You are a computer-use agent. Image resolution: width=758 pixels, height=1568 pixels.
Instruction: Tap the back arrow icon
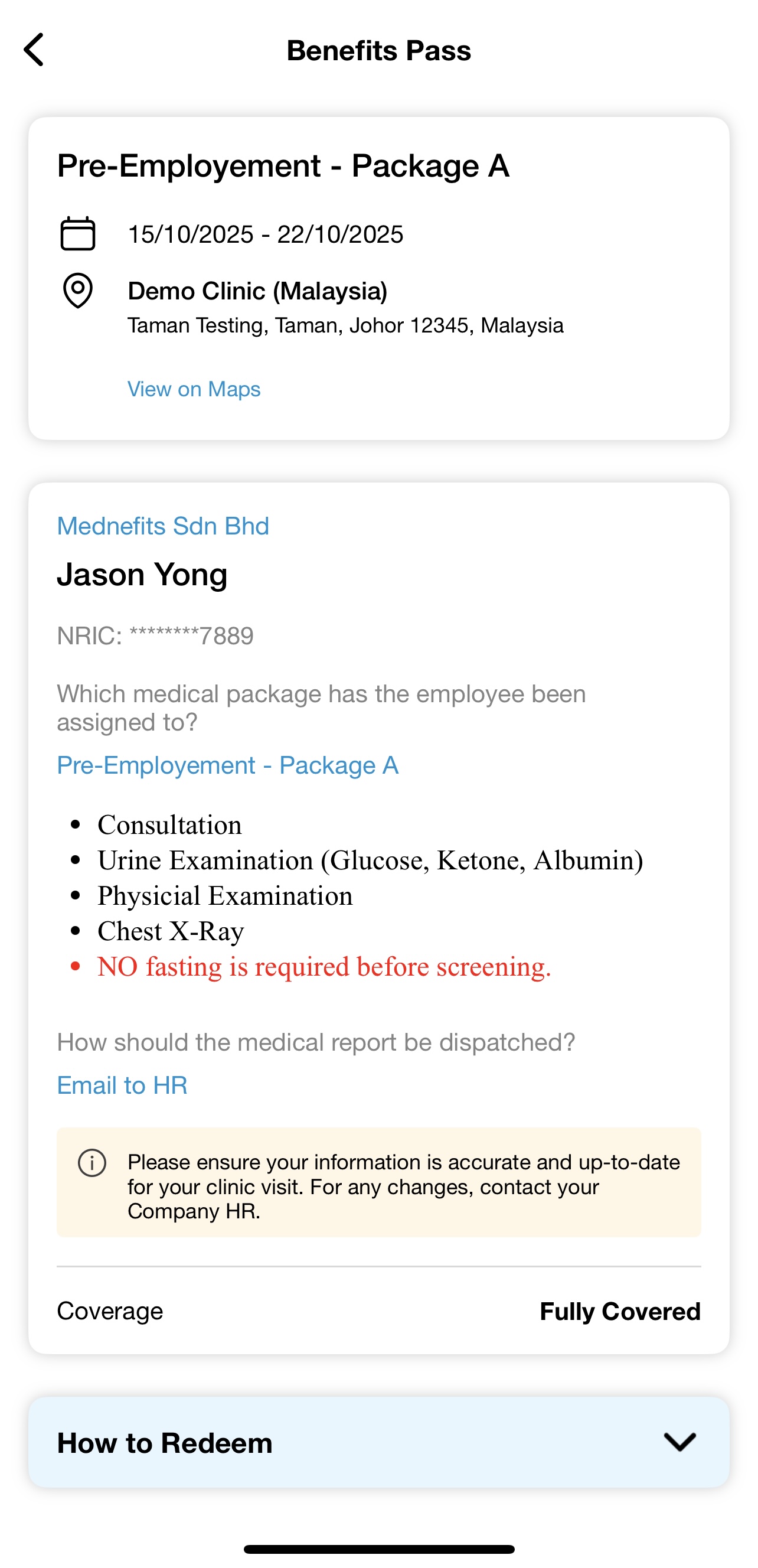[34, 50]
